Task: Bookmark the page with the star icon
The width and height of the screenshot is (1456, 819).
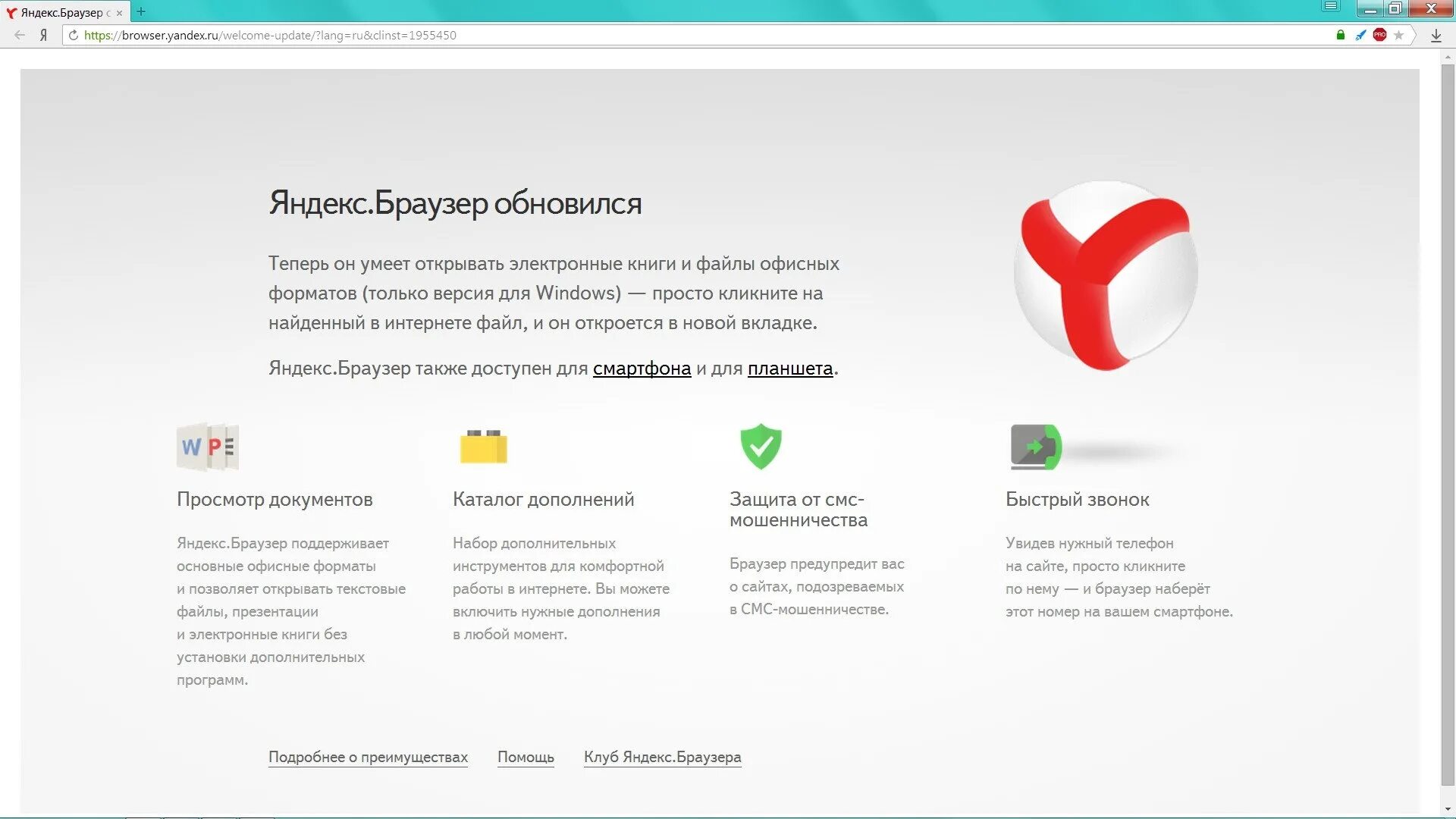Action: [1399, 35]
